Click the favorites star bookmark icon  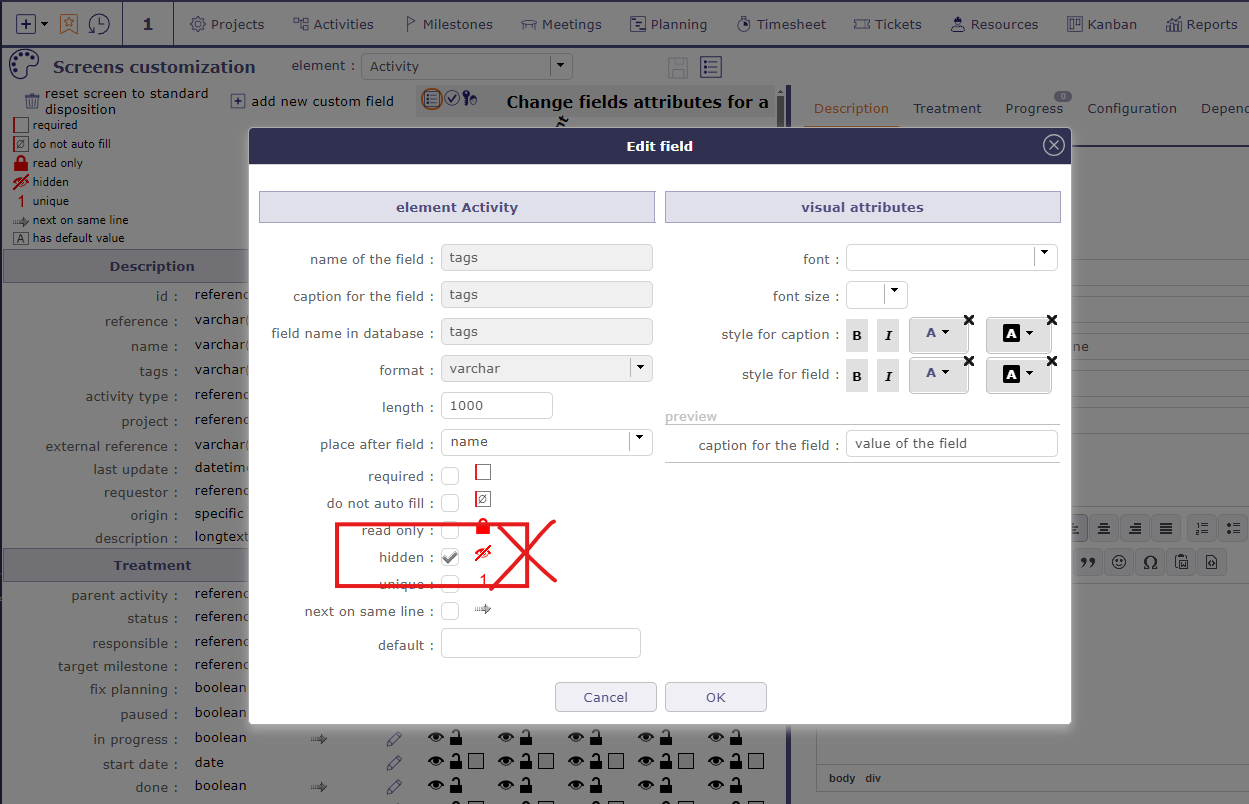tap(68, 24)
